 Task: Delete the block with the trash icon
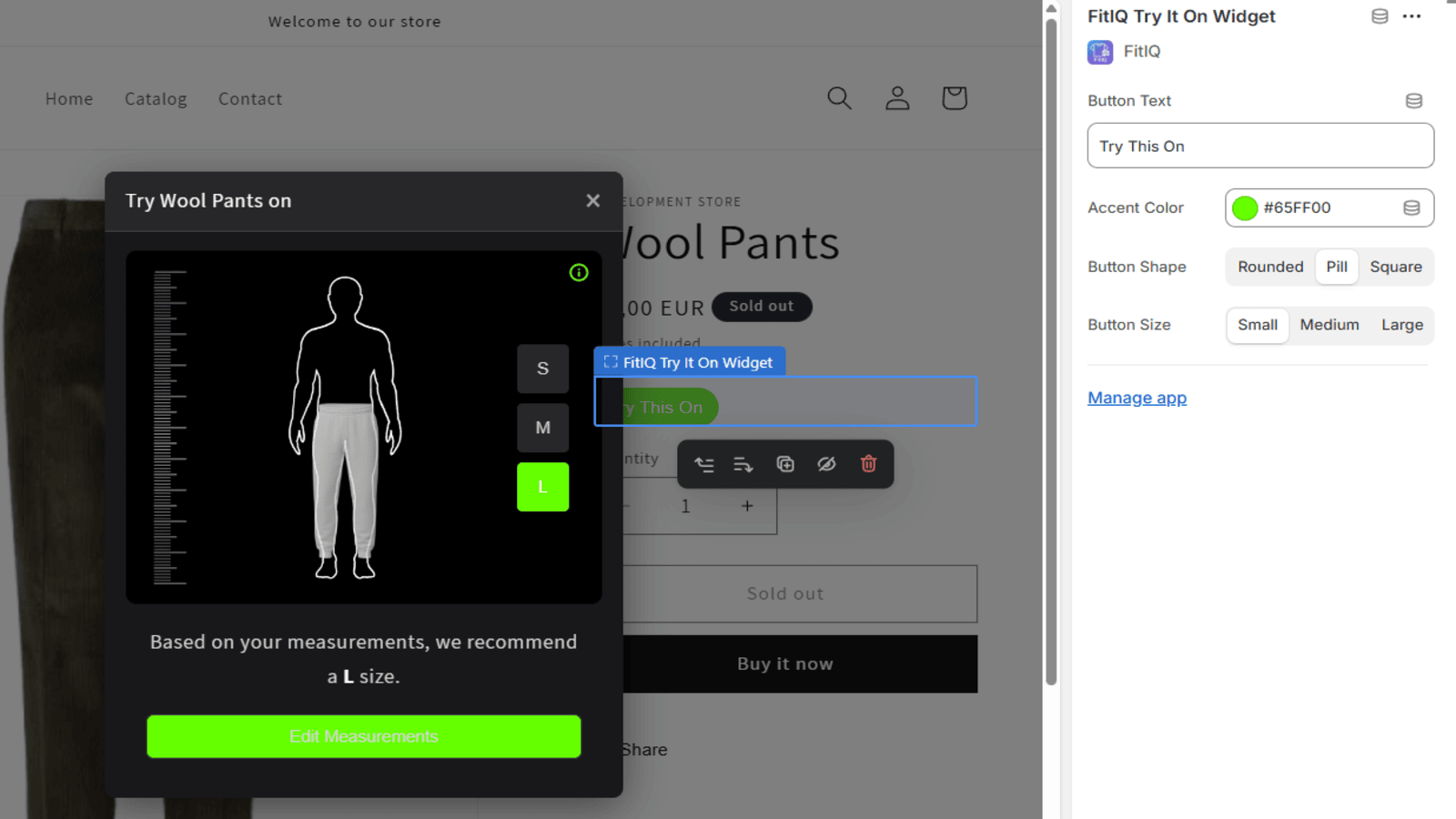[x=868, y=464]
